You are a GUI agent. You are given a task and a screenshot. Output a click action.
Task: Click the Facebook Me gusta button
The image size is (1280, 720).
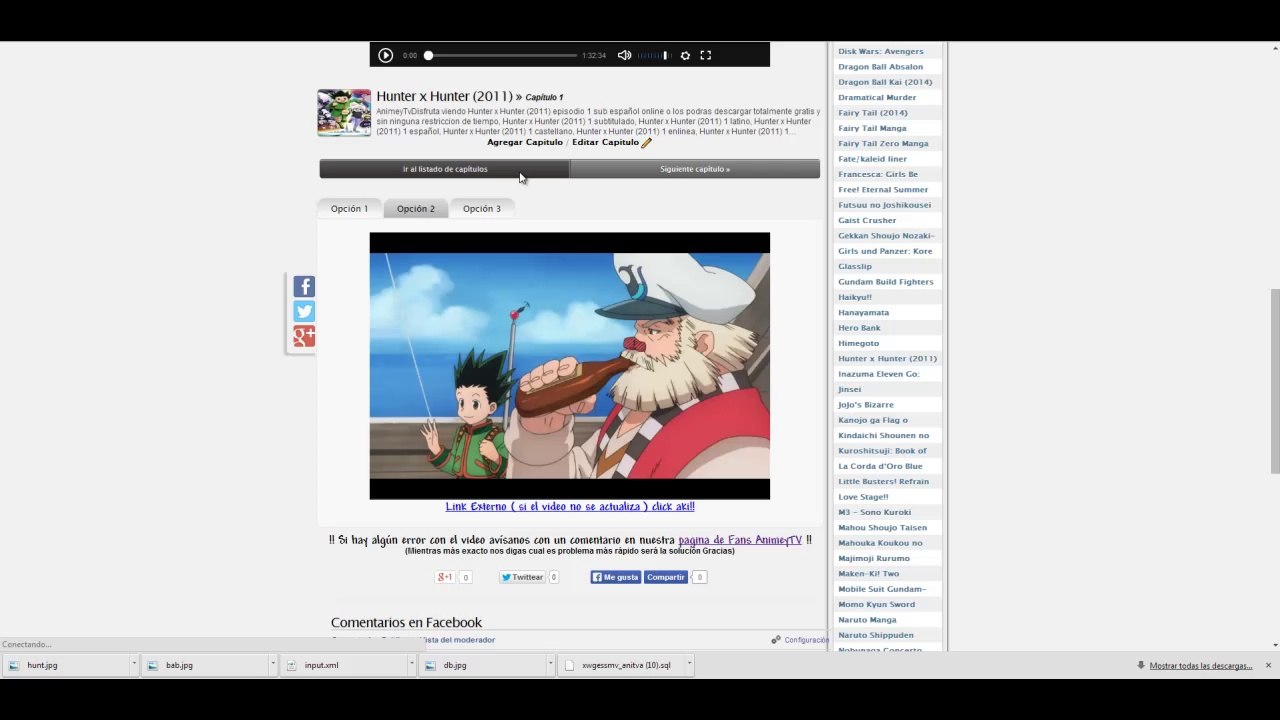(615, 577)
